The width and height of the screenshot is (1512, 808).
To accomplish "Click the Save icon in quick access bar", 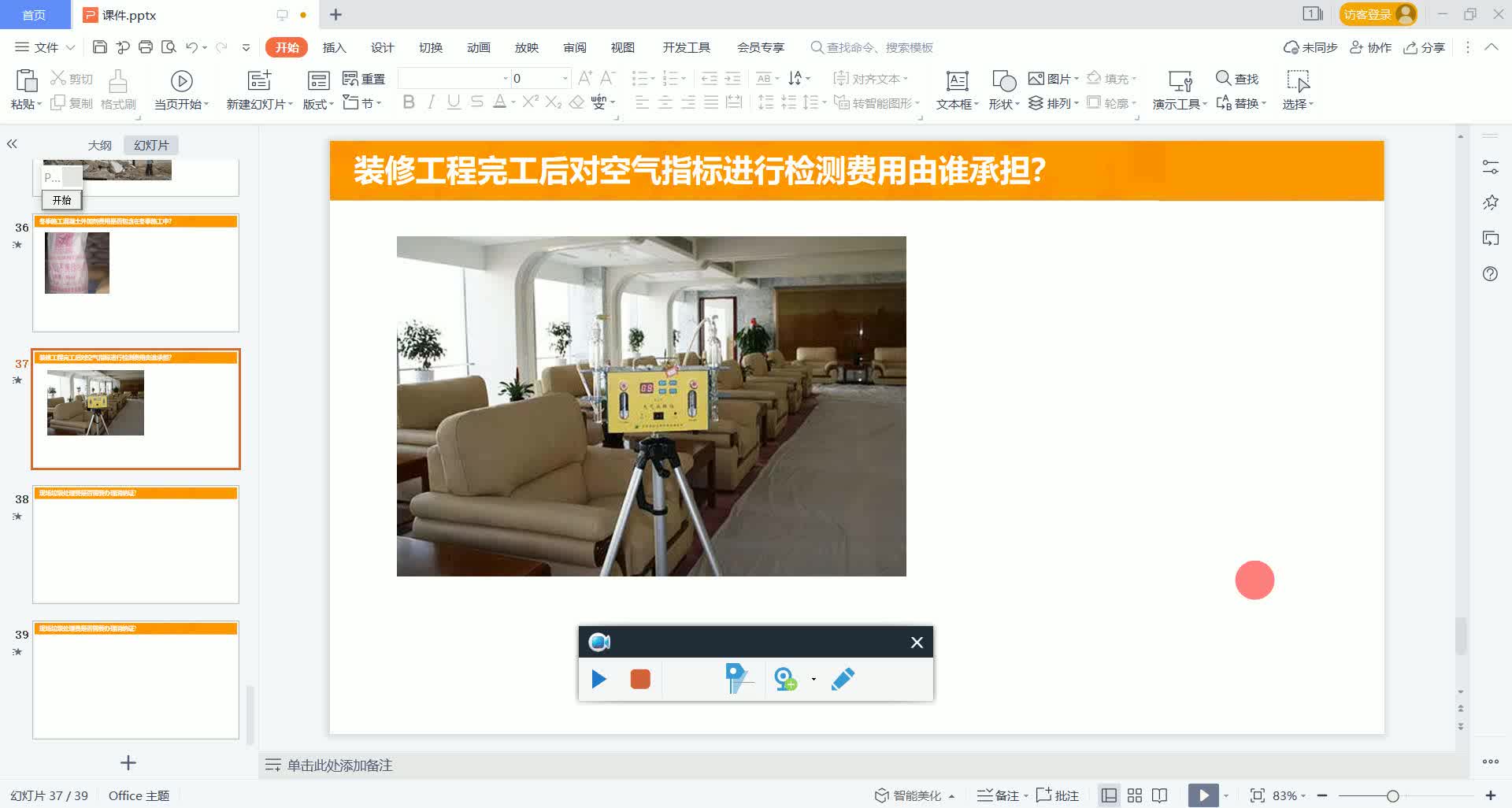I will point(100,47).
